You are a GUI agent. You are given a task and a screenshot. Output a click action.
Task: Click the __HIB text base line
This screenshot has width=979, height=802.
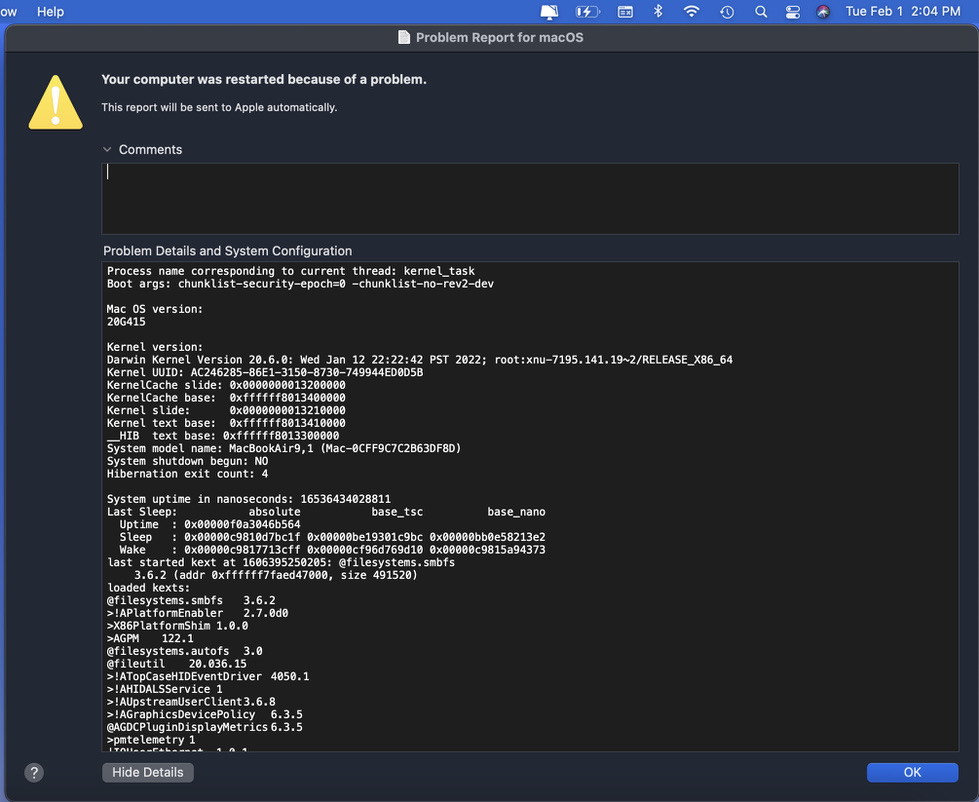pos(223,436)
